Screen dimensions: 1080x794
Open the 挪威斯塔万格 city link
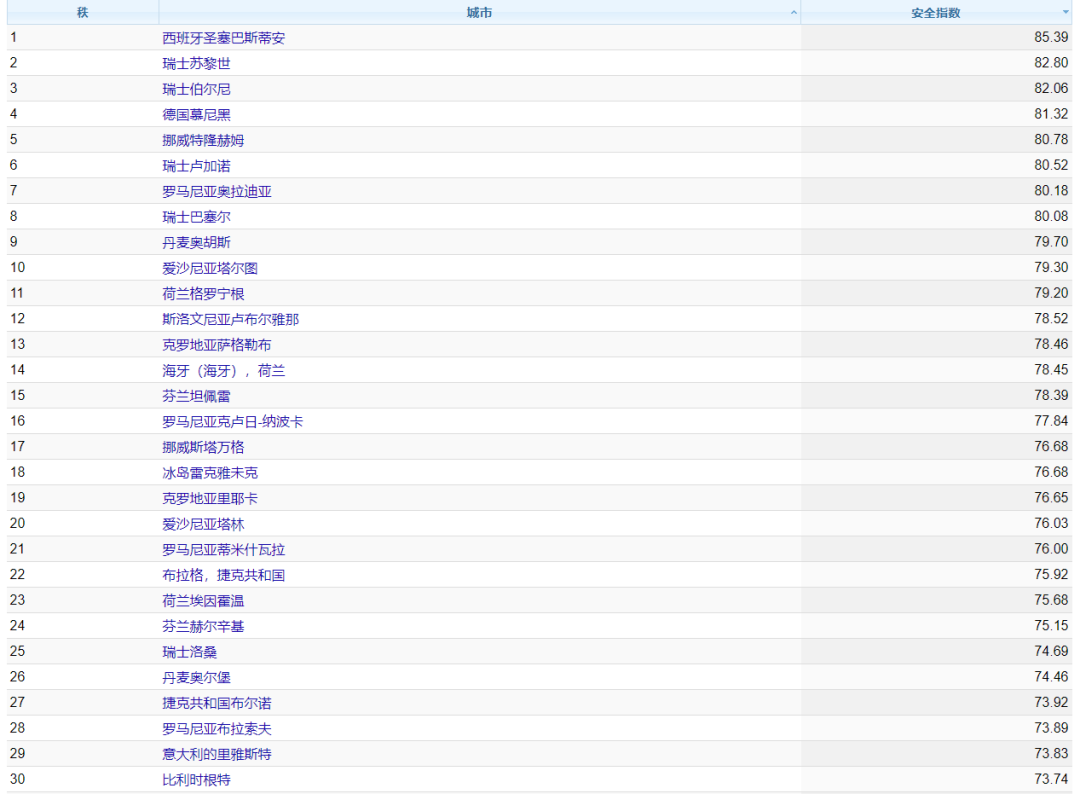click(x=203, y=447)
